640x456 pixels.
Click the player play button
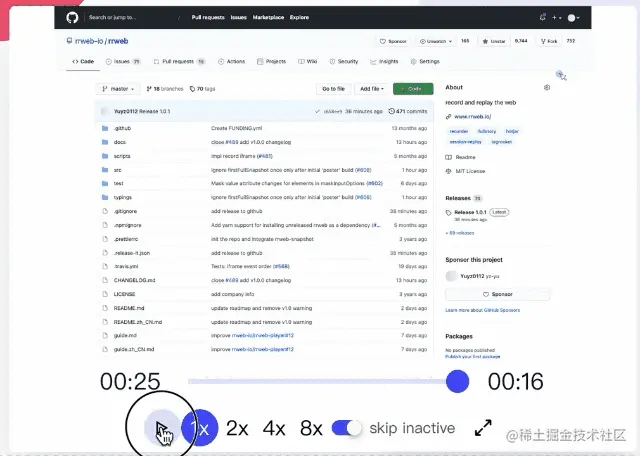click(x=162, y=427)
